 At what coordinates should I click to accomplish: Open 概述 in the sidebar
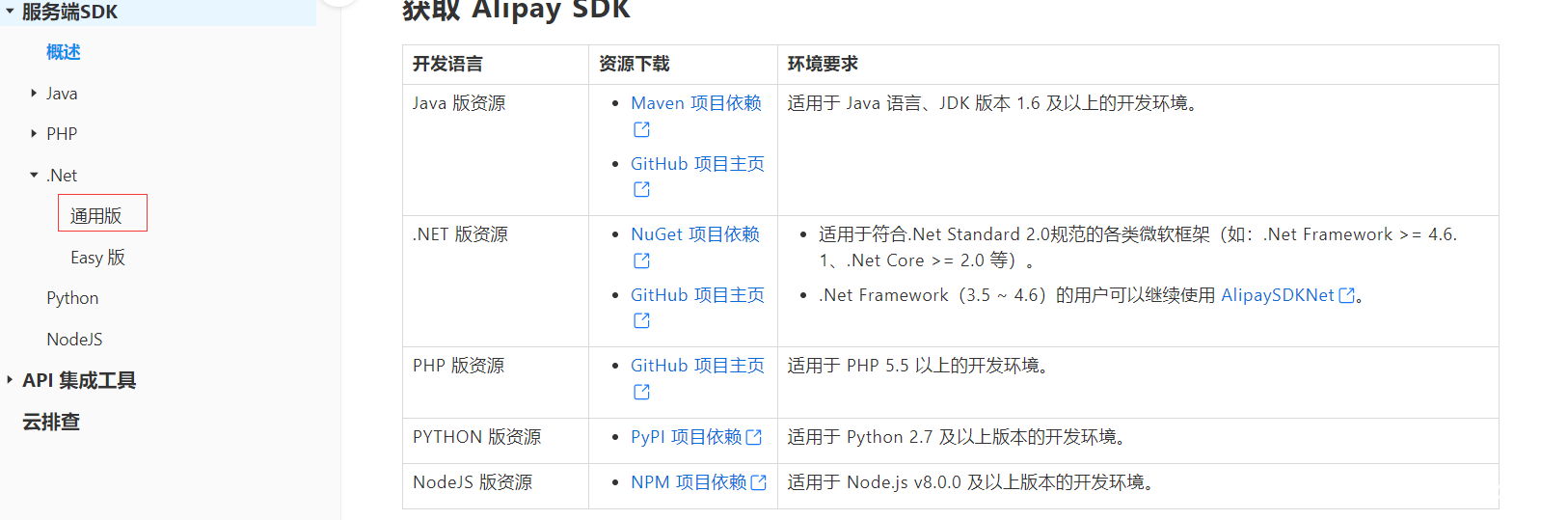pyautogui.click(x=64, y=52)
